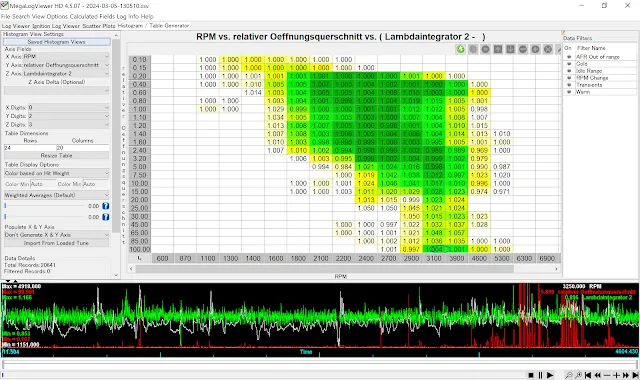Click the down-arrow icon in table toolbar

pyautogui.click(x=510, y=49)
